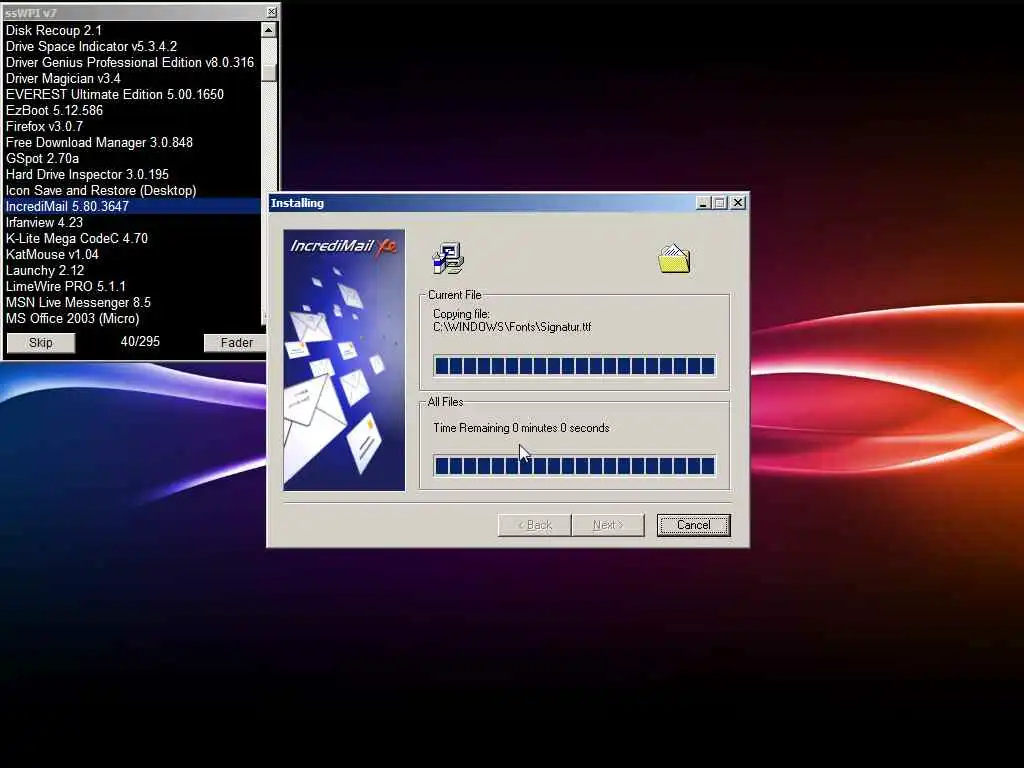Select "Driver Genius Professional Edition v8.0.316"
Viewport: 1024px width, 768px height.
130,63
